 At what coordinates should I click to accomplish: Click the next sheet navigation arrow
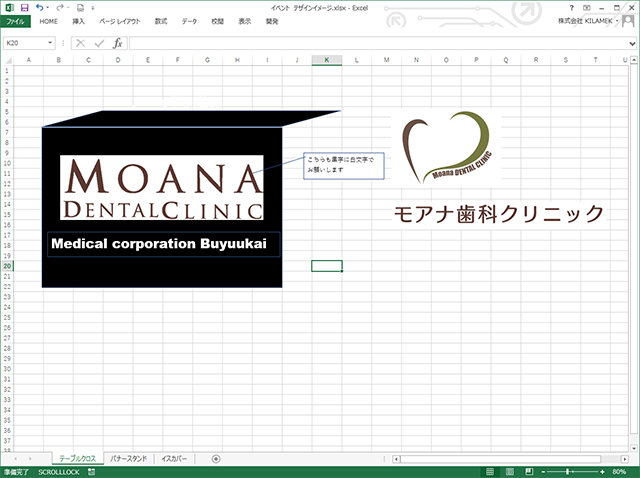click(x=30, y=459)
